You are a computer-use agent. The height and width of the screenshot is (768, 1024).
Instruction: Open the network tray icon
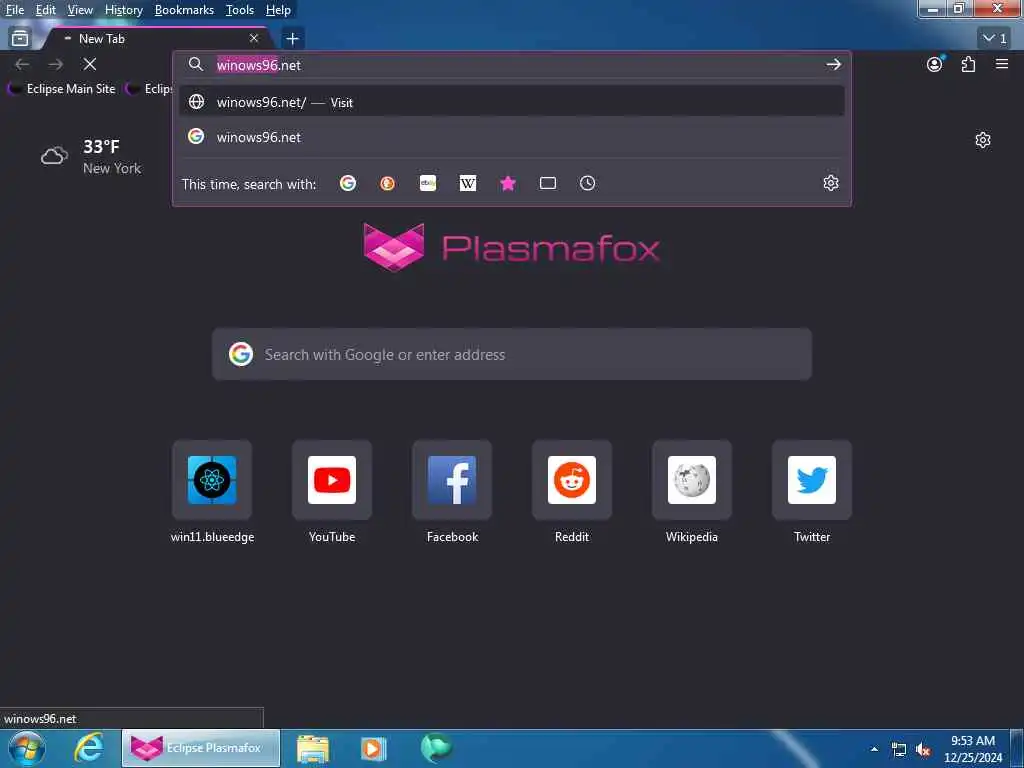[x=899, y=750]
